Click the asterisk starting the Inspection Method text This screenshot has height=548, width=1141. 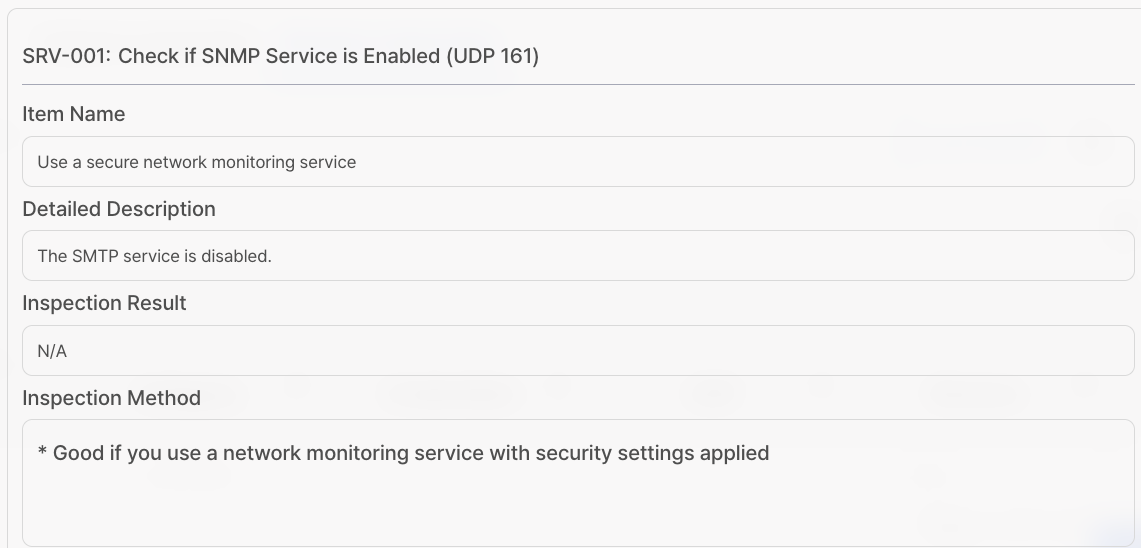43,452
